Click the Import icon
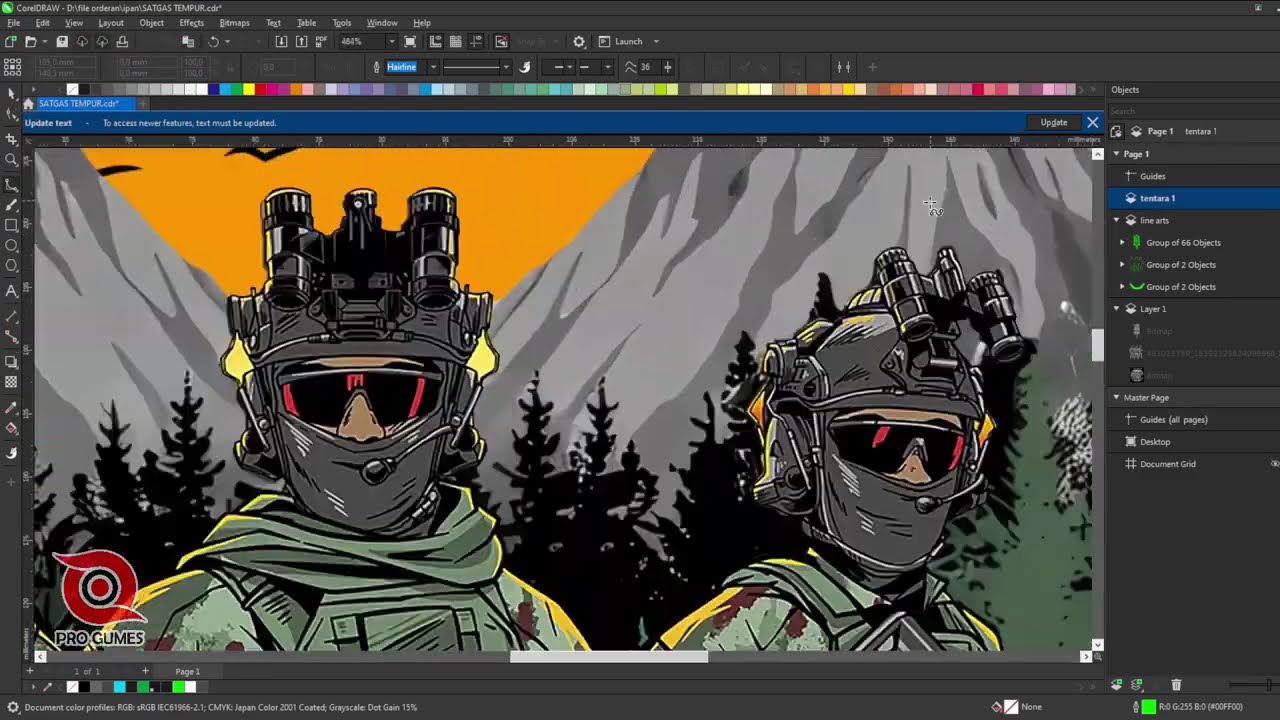The image size is (1280, 720). pos(281,41)
